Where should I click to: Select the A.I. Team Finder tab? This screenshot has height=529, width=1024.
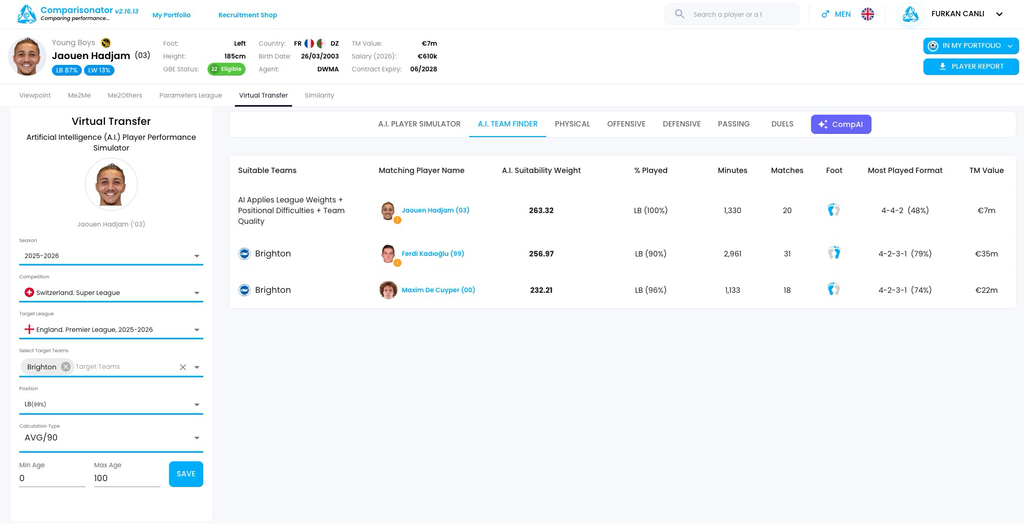click(507, 123)
